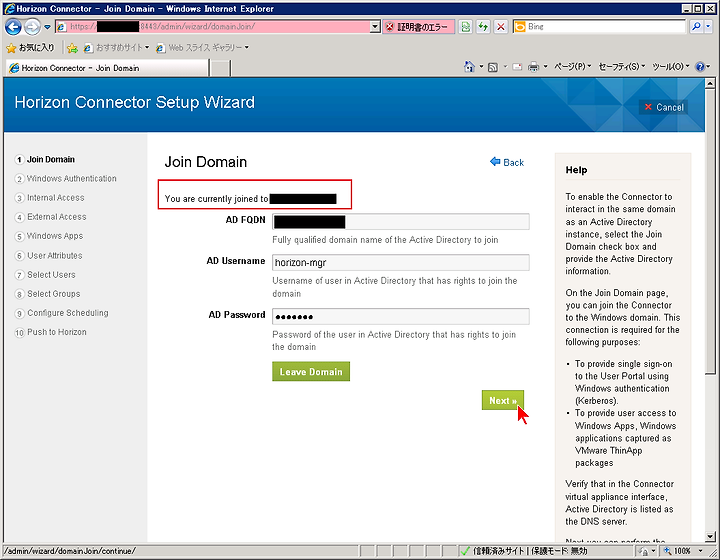Click the browser Back arrow button
Screen dimensions: 720x560
pos(13,27)
